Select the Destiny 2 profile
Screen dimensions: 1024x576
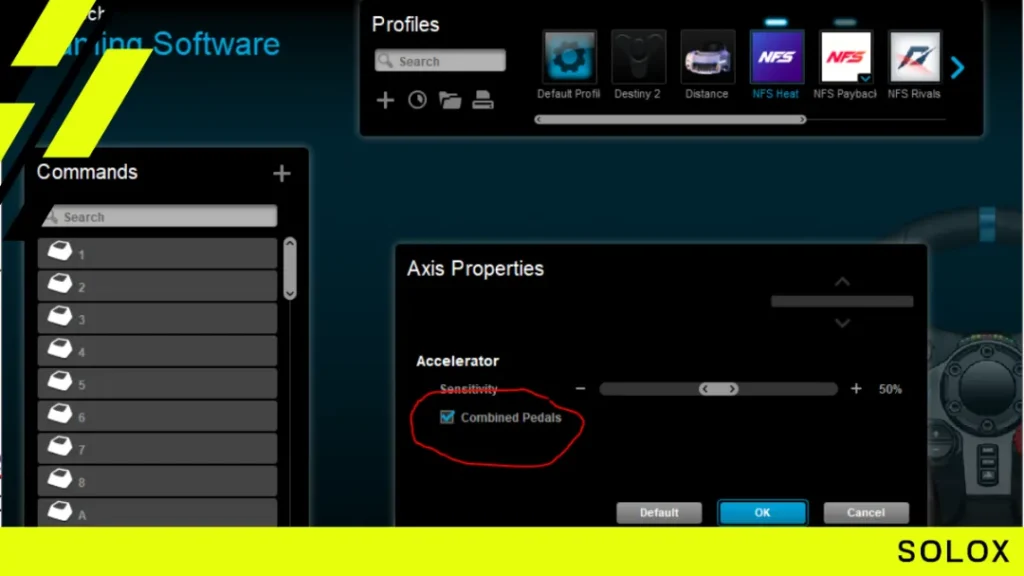click(x=638, y=57)
